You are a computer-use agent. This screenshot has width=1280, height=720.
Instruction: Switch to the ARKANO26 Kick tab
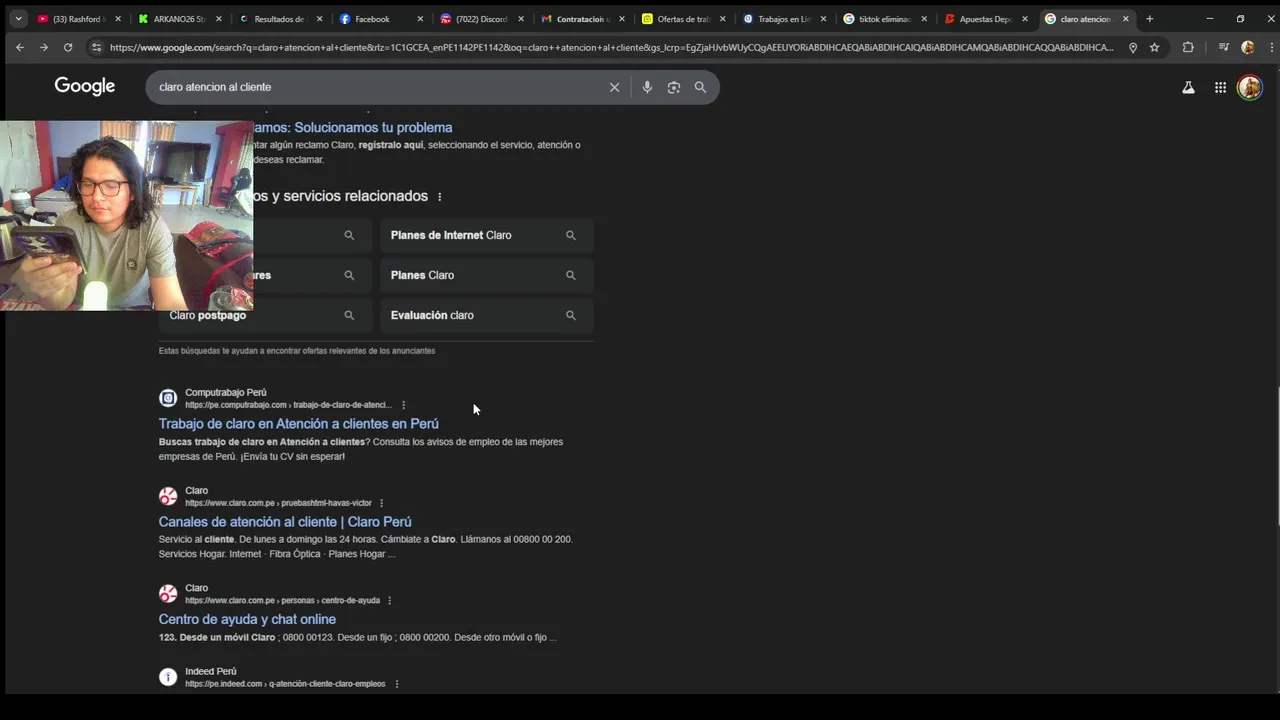(180, 19)
